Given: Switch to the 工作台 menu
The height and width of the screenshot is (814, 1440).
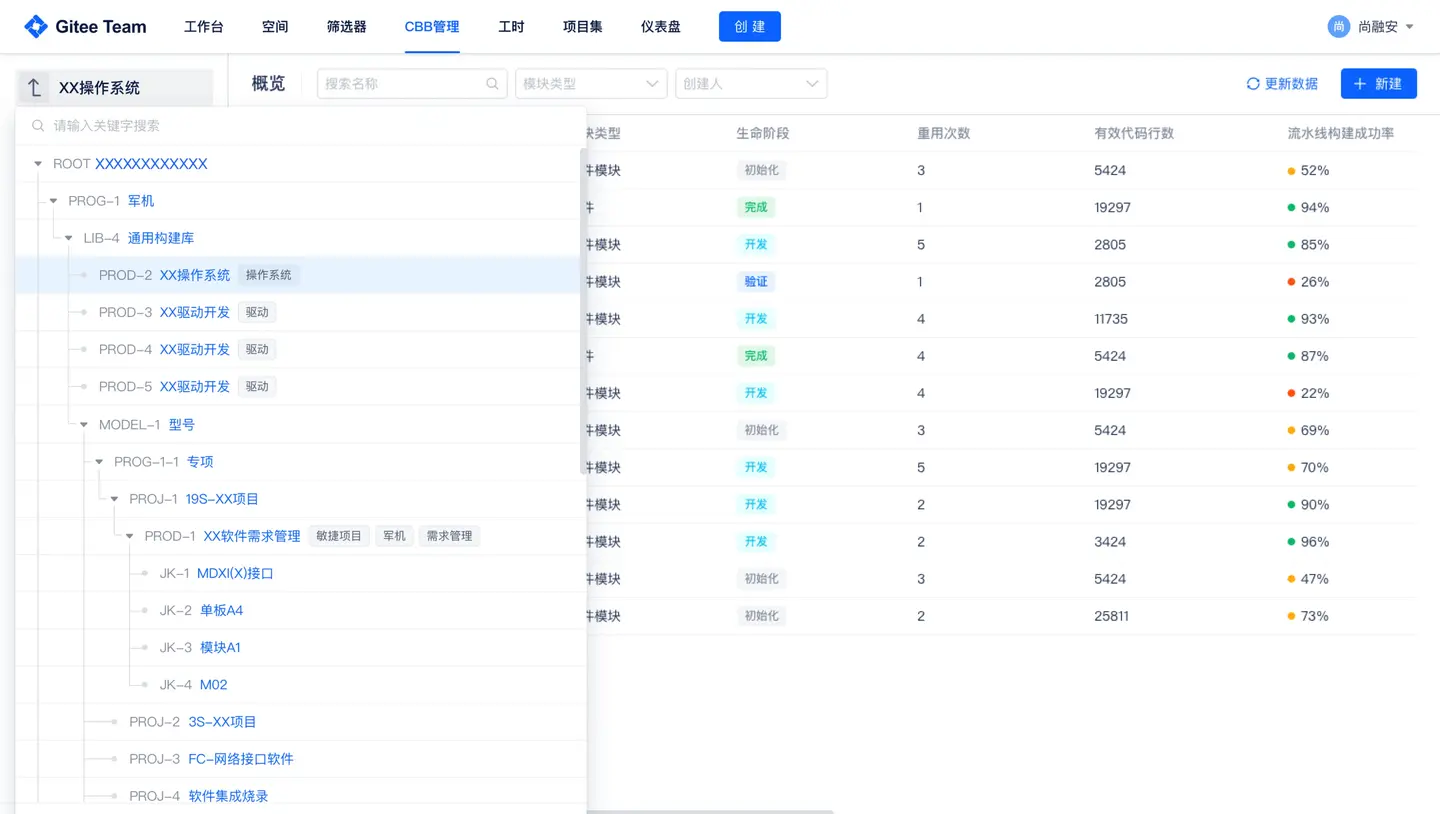Looking at the screenshot, I should pyautogui.click(x=204, y=27).
